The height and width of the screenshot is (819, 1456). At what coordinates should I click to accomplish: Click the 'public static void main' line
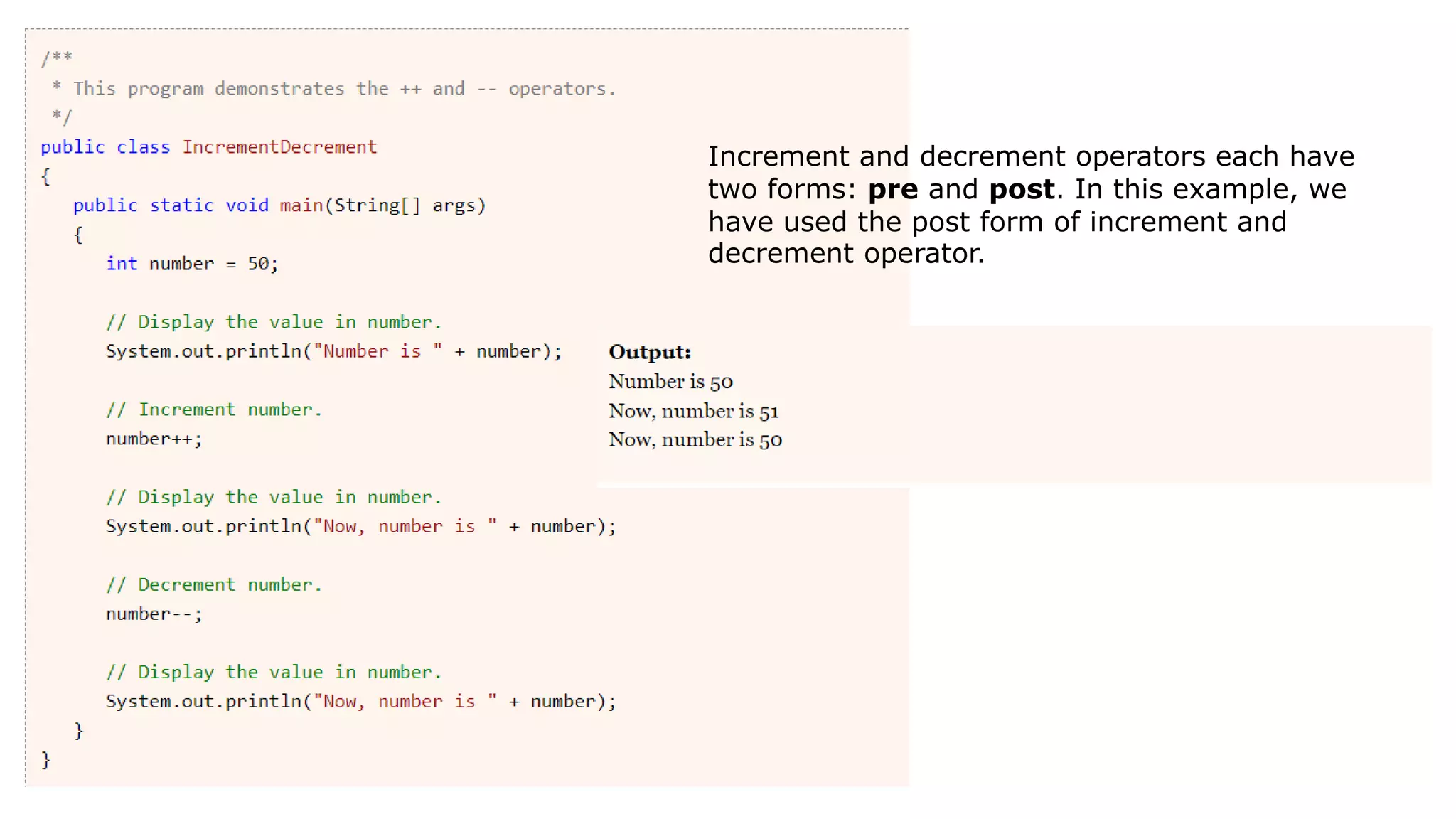279,205
